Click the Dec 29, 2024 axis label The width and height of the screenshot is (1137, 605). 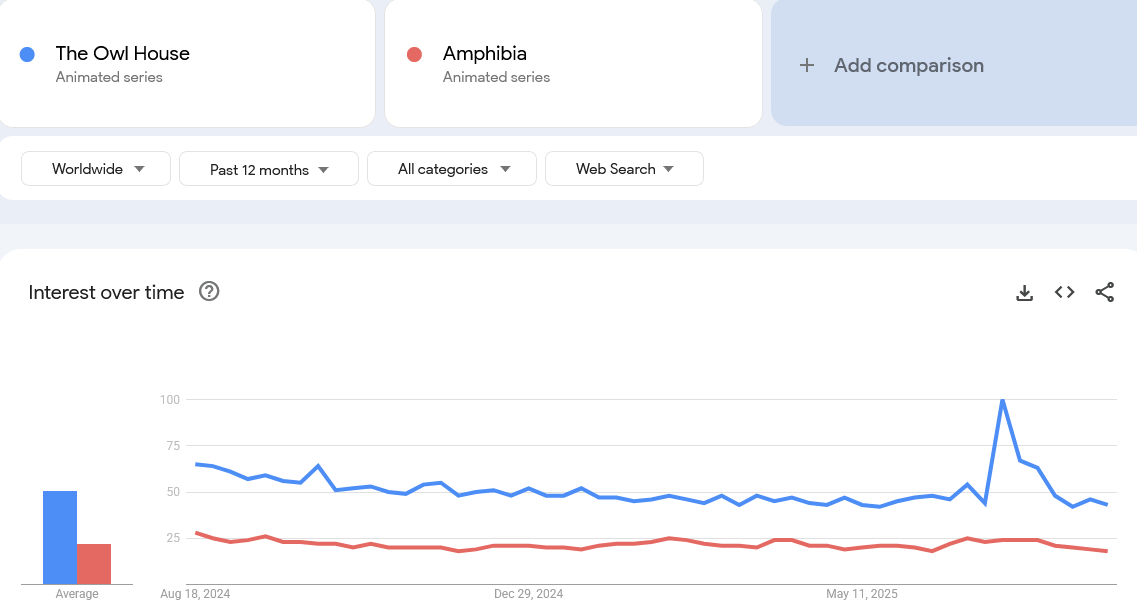point(529,594)
